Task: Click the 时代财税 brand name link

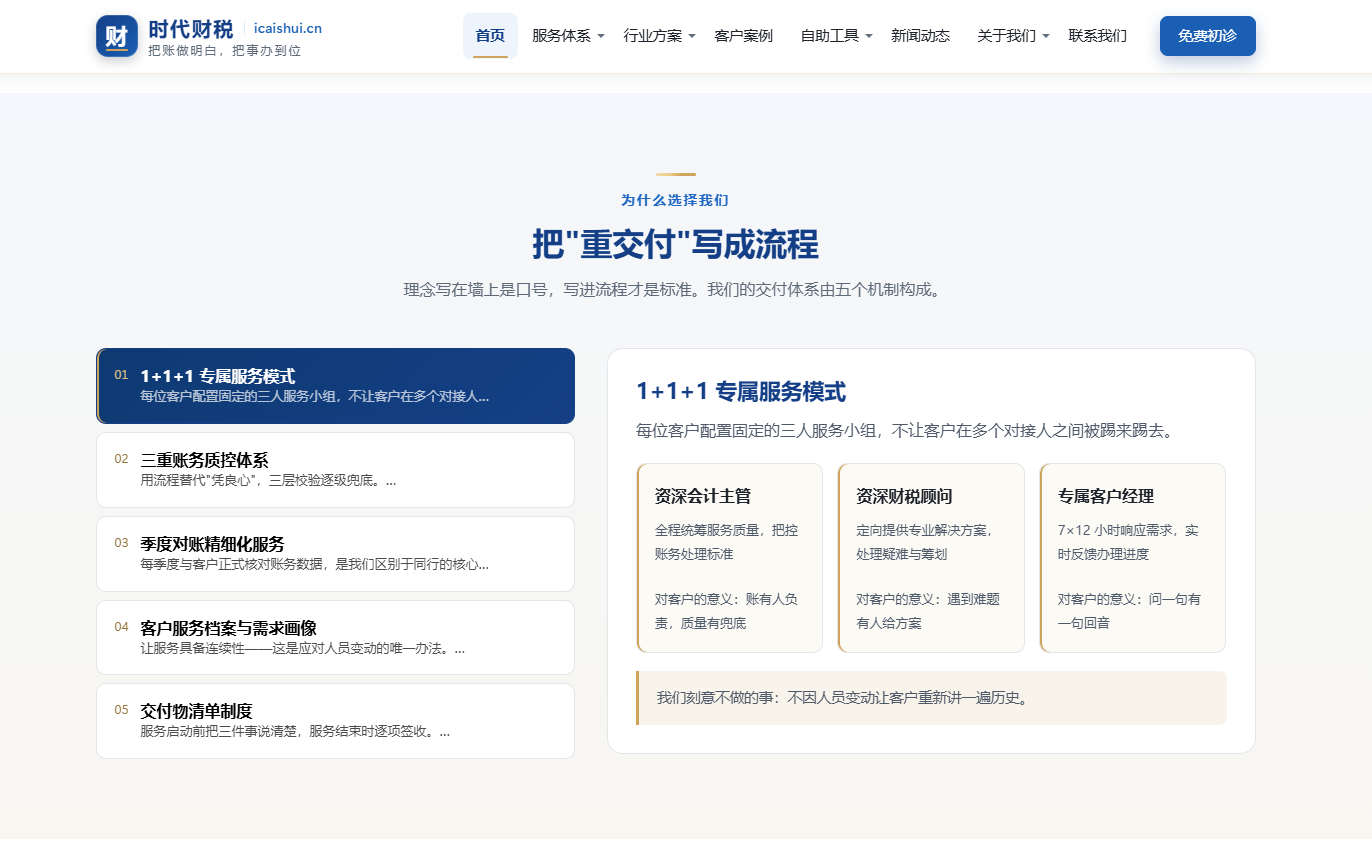Action: click(190, 29)
